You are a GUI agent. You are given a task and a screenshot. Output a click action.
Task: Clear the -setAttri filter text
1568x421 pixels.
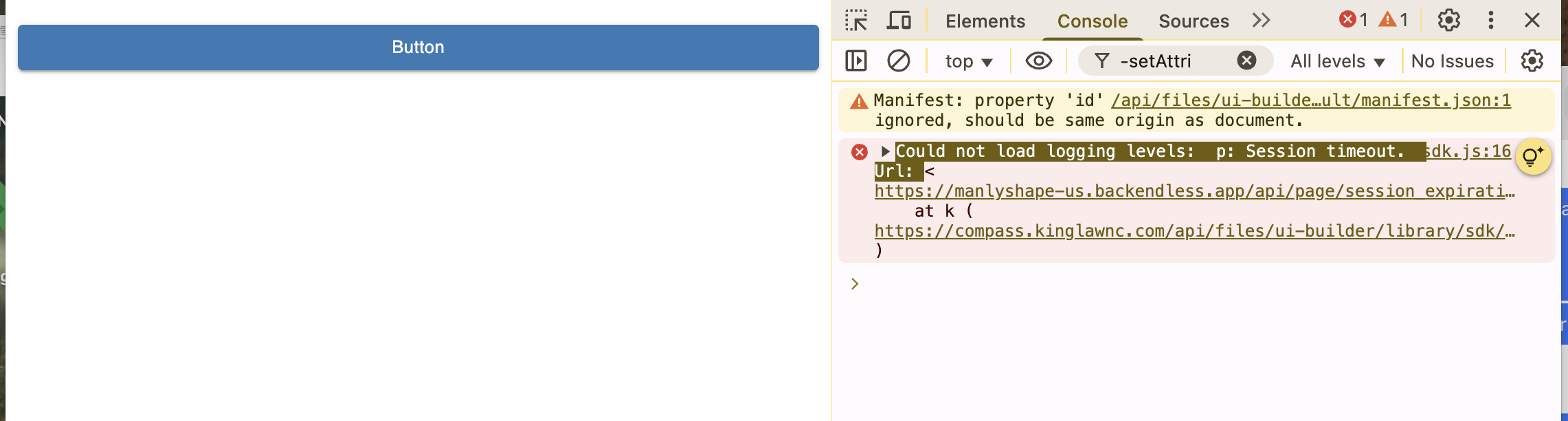1246,61
